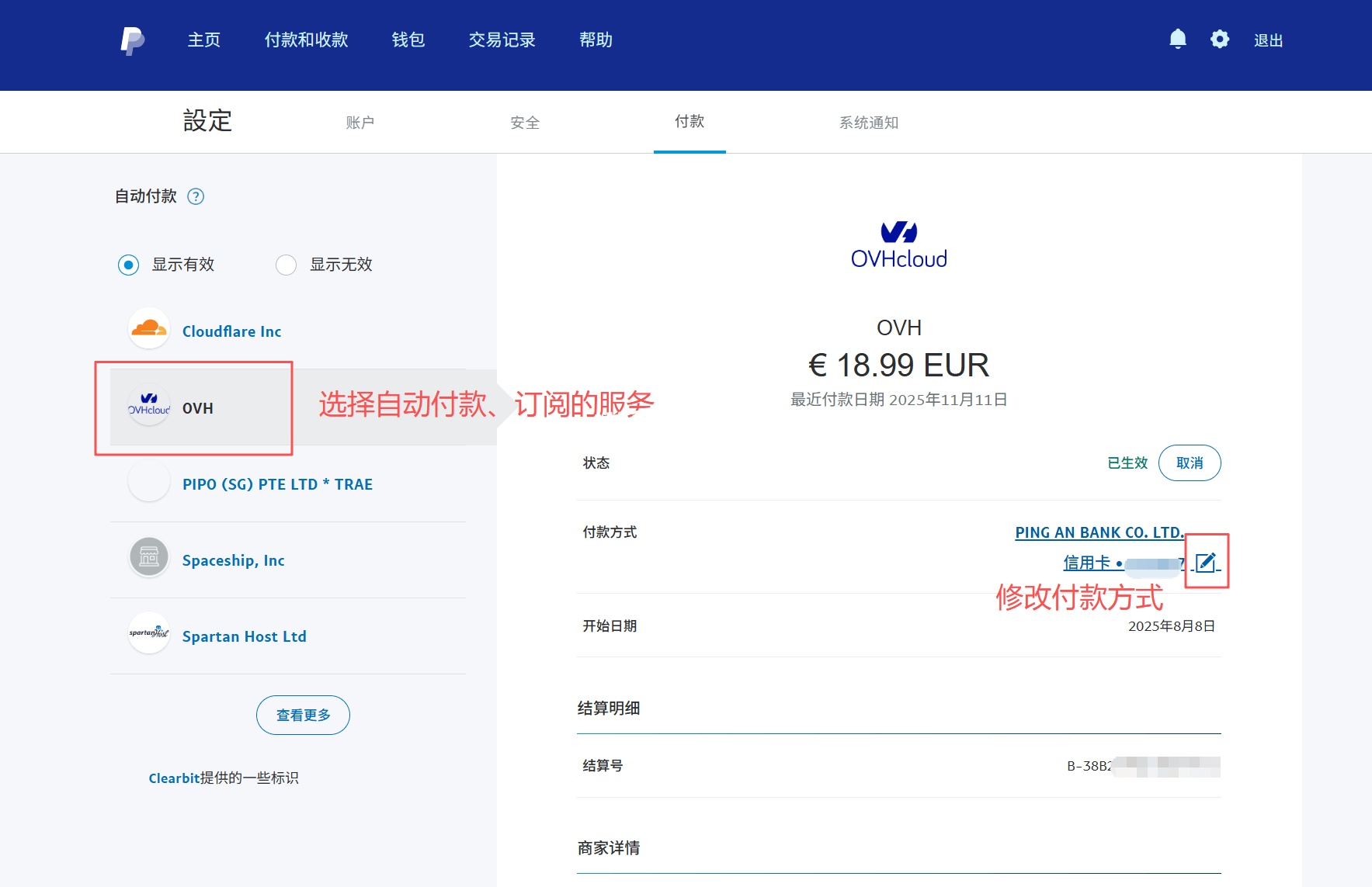Open 钱包 in the top navigation
Image resolution: width=1372 pixels, height=887 pixels.
tap(408, 40)
